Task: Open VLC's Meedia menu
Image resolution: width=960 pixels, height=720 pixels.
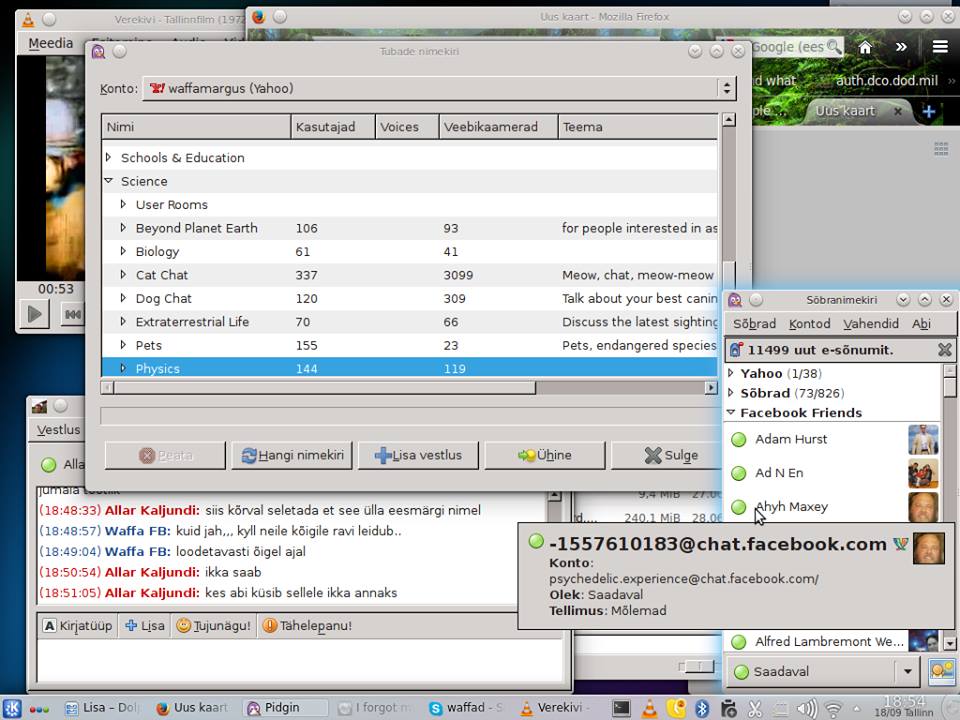Action: (x=51, y=43)
